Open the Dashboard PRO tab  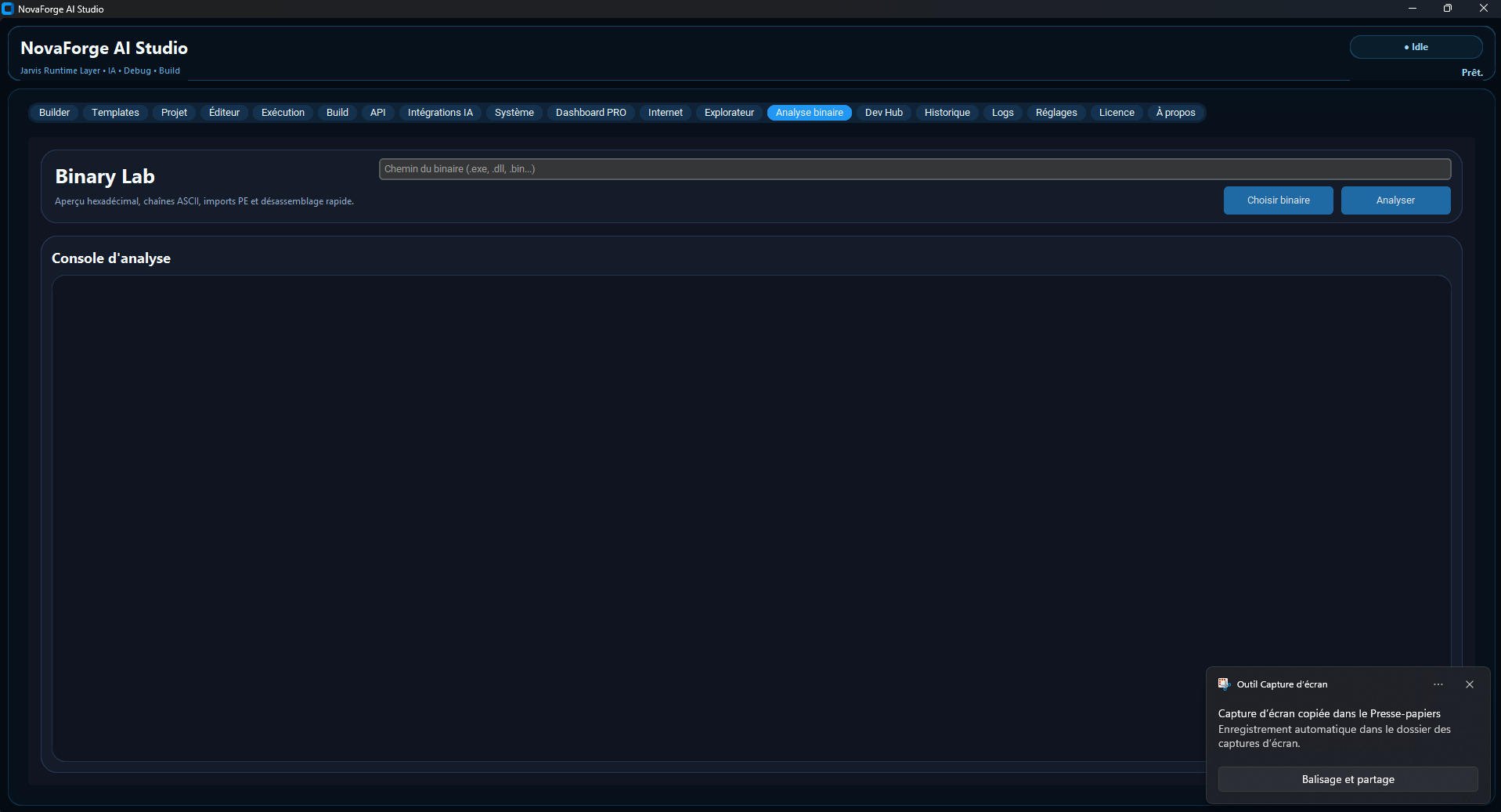click(591, 113)
